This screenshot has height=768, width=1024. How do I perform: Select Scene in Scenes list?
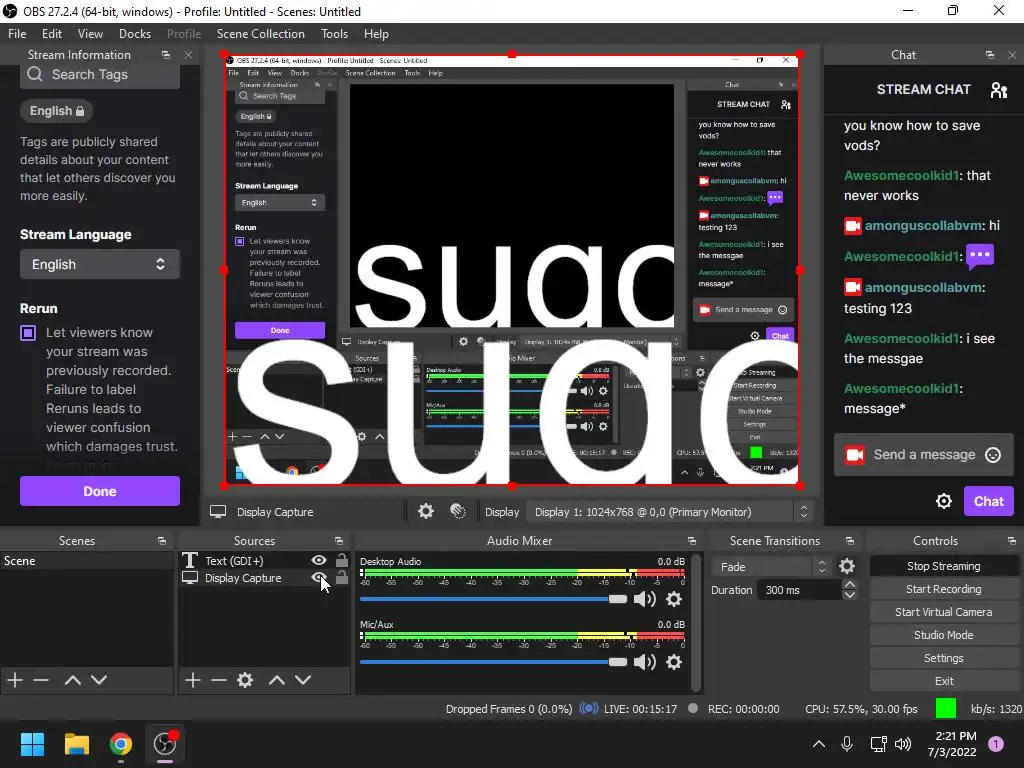(x=86, y=561)
